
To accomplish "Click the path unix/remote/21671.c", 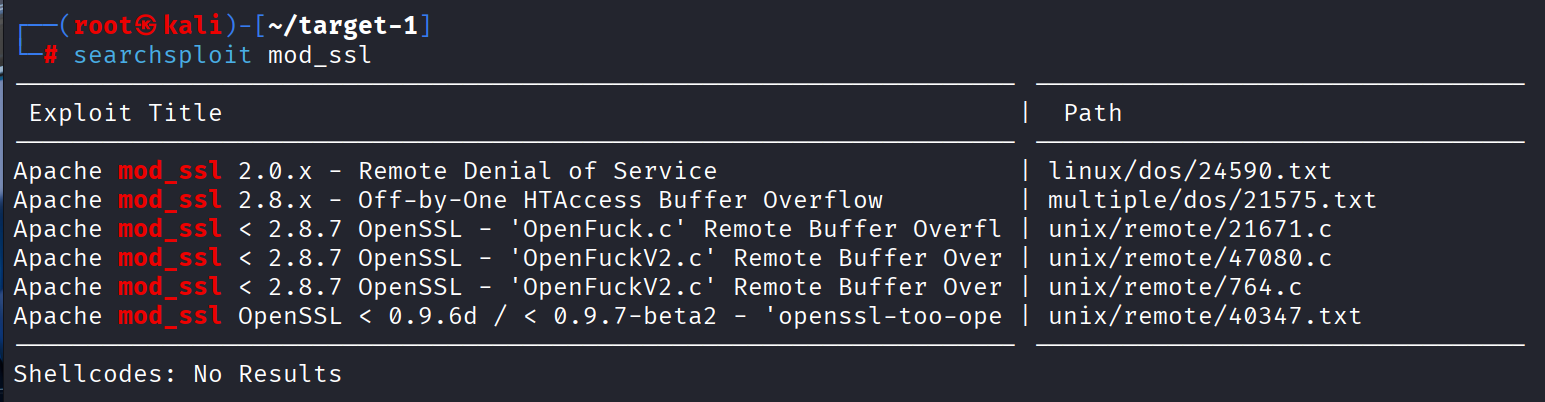I will 1190,229.
